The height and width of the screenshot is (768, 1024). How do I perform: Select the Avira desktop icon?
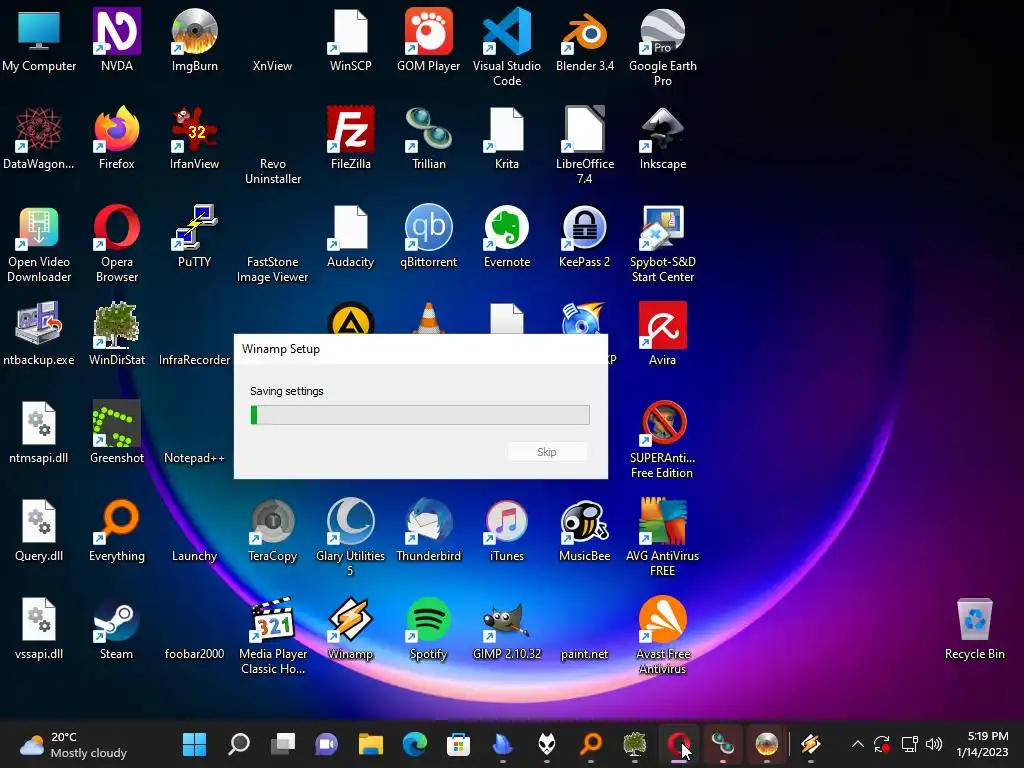pos(662,325)
